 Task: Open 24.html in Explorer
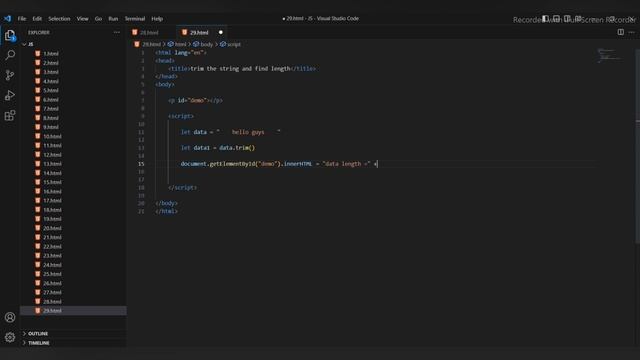[52, 265]
